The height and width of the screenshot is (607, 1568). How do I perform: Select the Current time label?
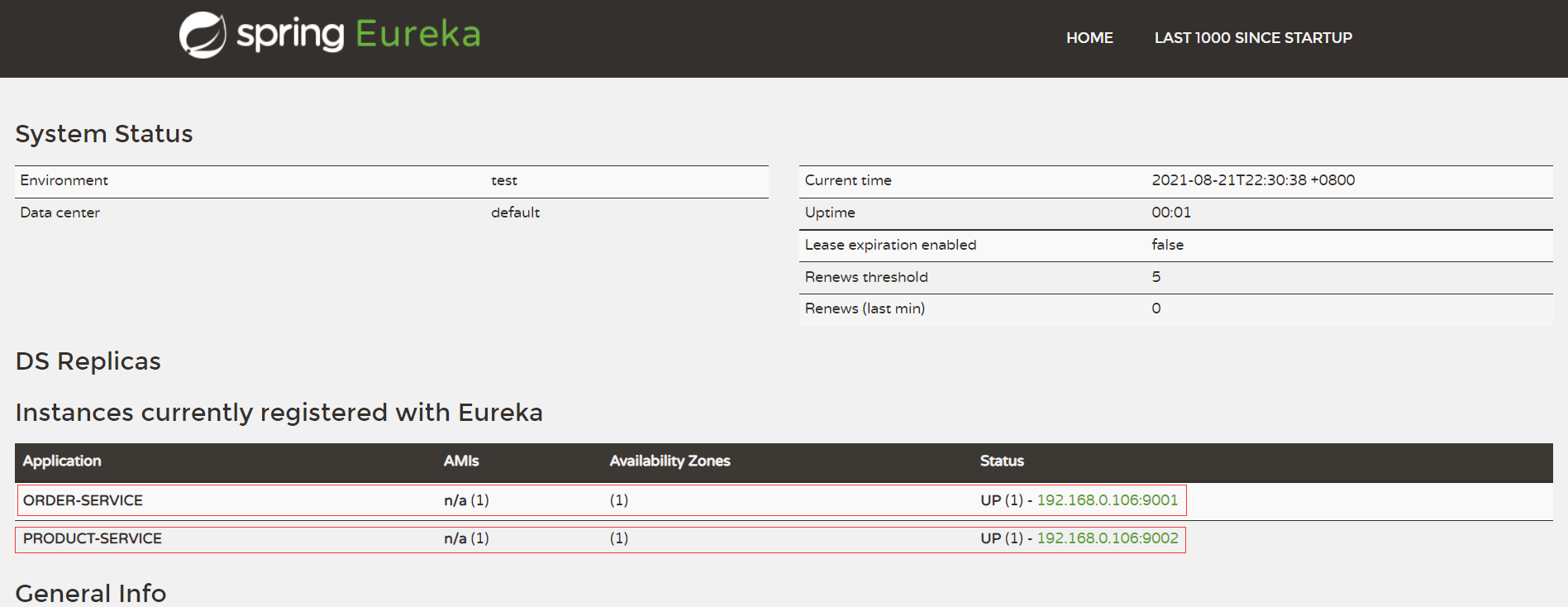[x=848, y=180]
